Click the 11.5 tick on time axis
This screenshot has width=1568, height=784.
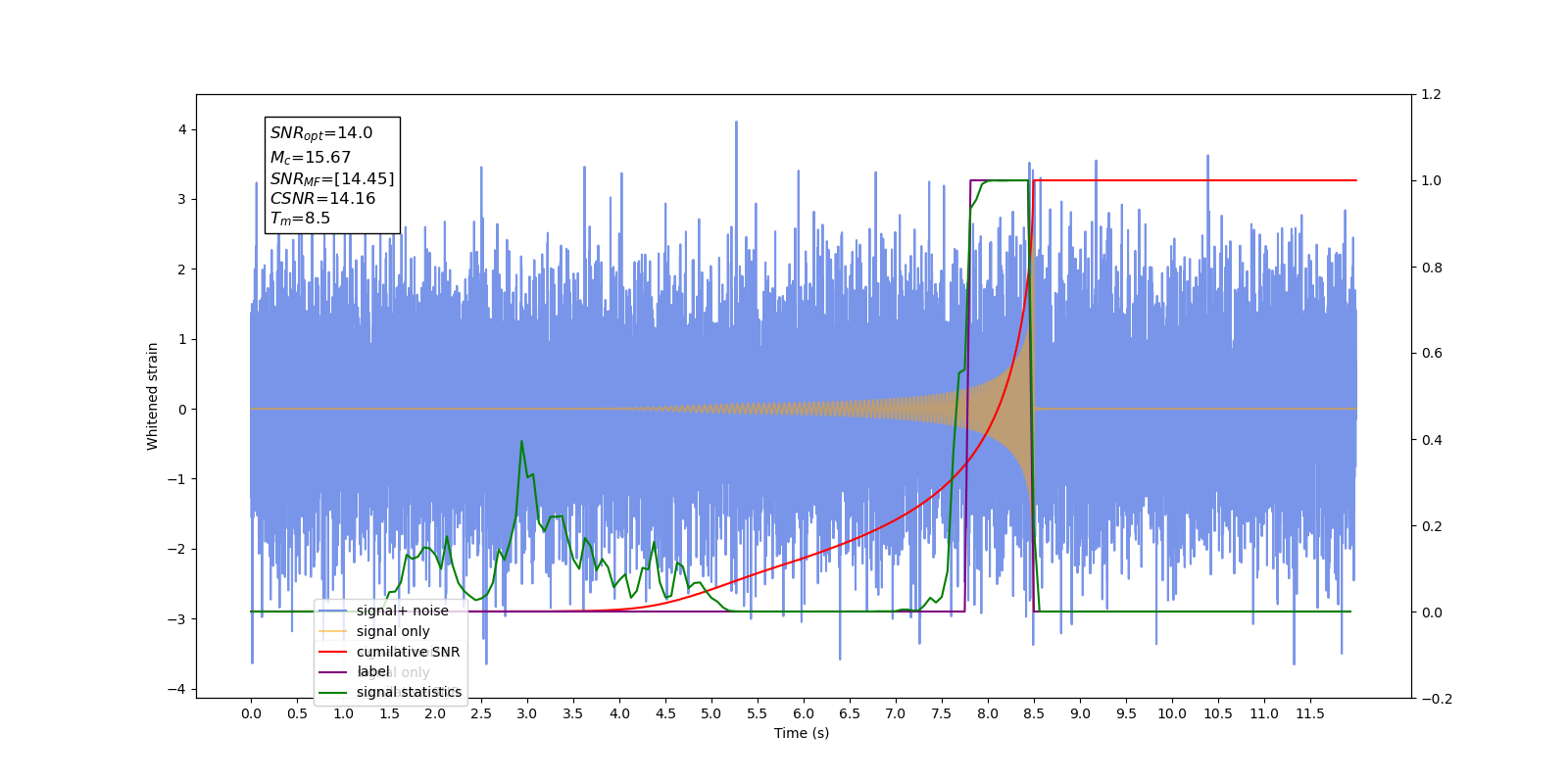pyautogui.click(x=1310, y=713)
